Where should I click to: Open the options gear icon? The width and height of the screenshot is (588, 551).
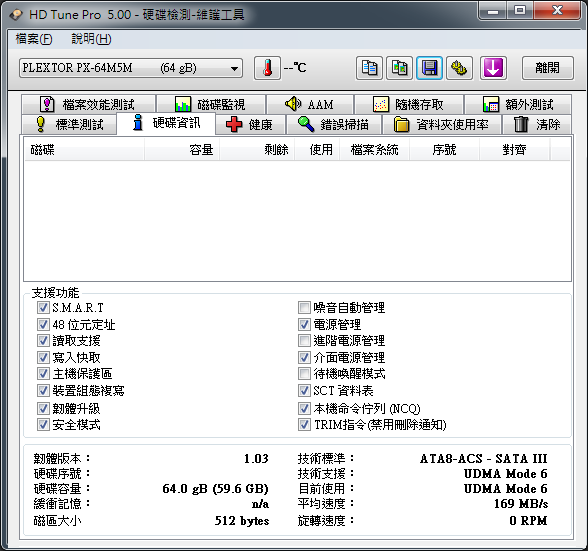pyautogui.click(x=459, y=68)
